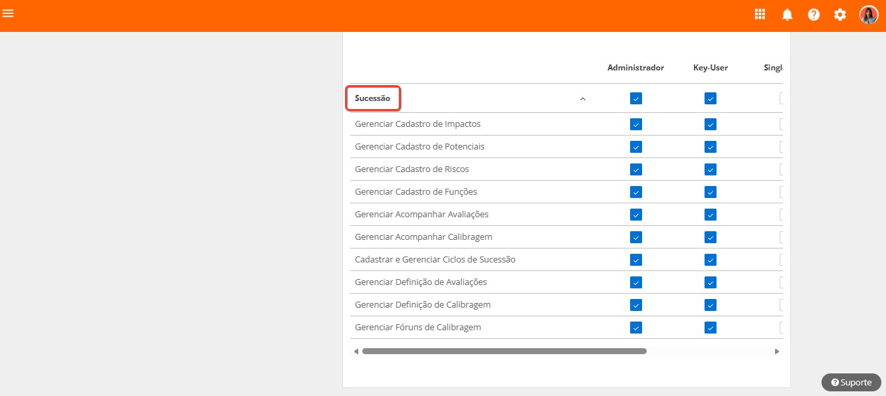
Task: Open the apps grid launcher
Action: tap(760, 15)
